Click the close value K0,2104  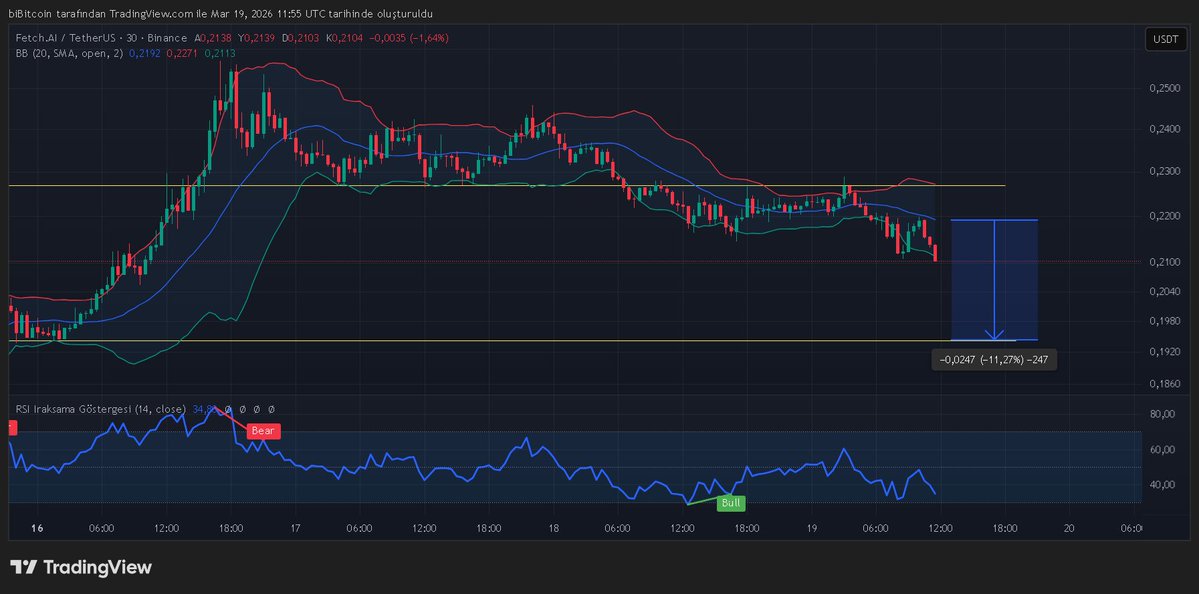coord(346,37)
